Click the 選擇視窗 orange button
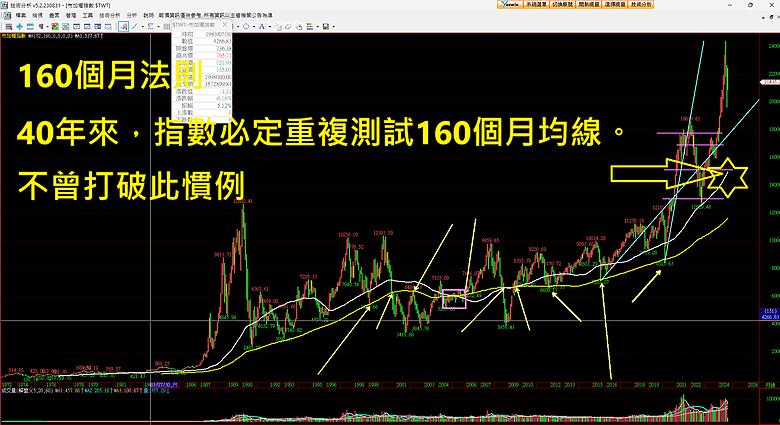Viewport: 780px width, 425px height. (x=615, y=4)
